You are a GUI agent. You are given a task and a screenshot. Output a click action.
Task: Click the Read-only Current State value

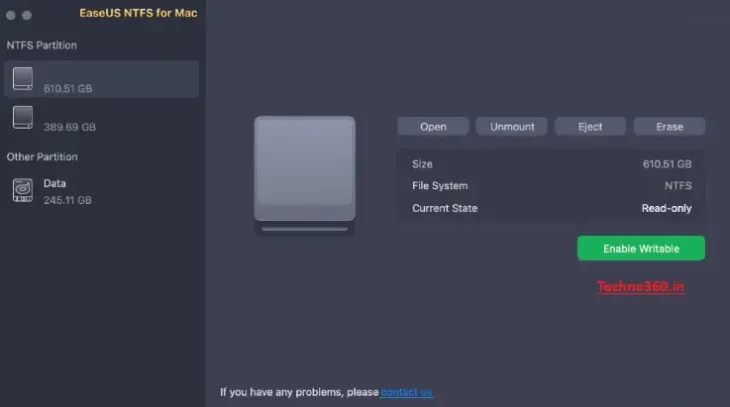(x=666, y=208)
